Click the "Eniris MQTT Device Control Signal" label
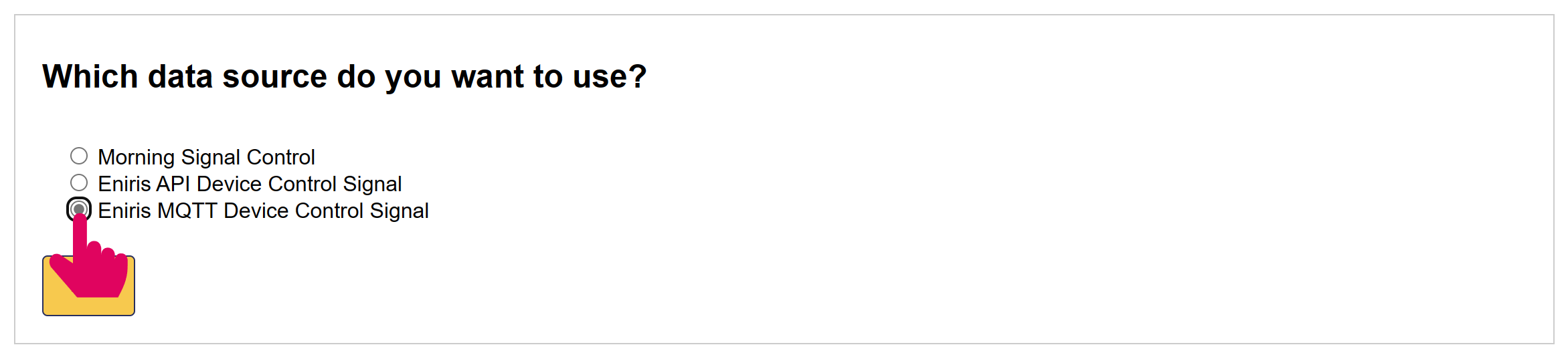Image resolution: width=1568 pixels, height=359 pixels. tap(263, 211)
